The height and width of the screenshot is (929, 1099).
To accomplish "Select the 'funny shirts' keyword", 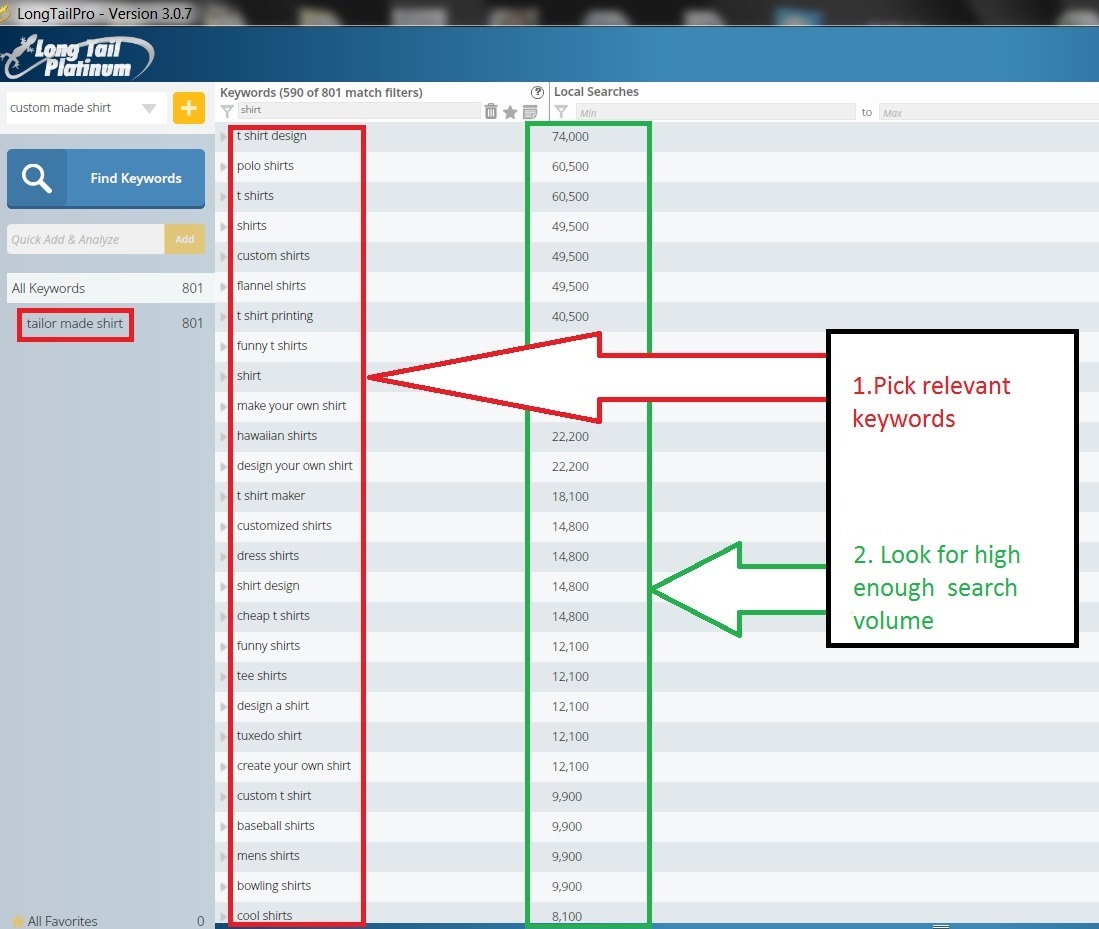I will click(268, 646).
